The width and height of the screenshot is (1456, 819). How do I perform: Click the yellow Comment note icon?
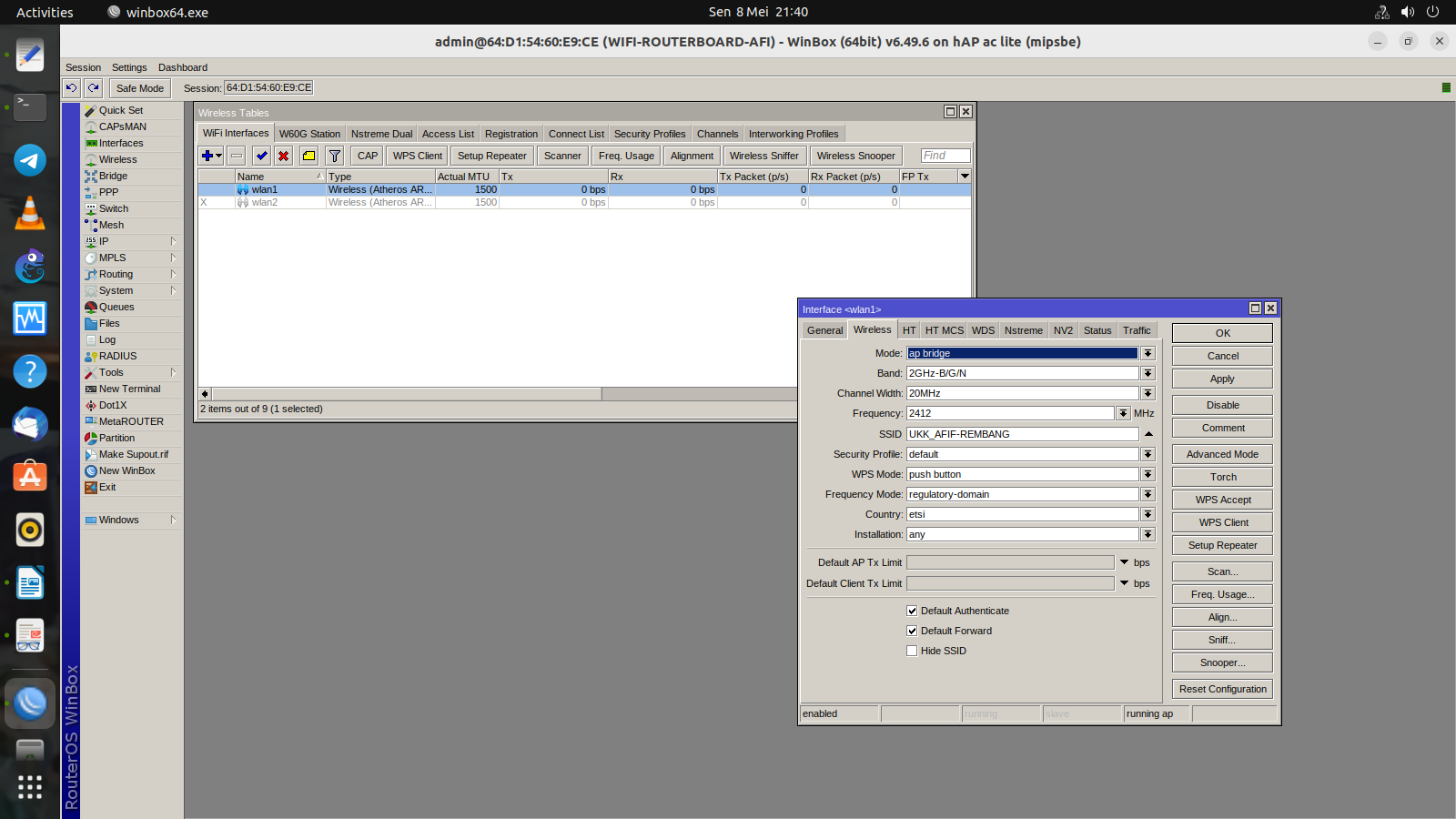[x=309, y=156]
